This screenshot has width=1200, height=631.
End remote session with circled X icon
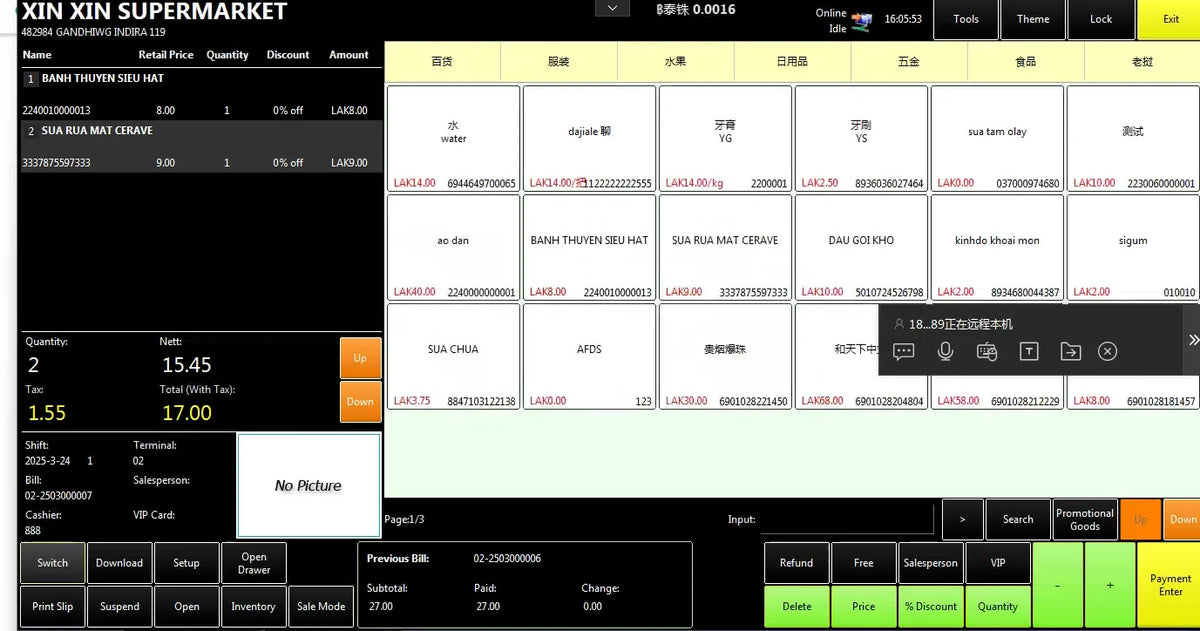click(1107, 351)
